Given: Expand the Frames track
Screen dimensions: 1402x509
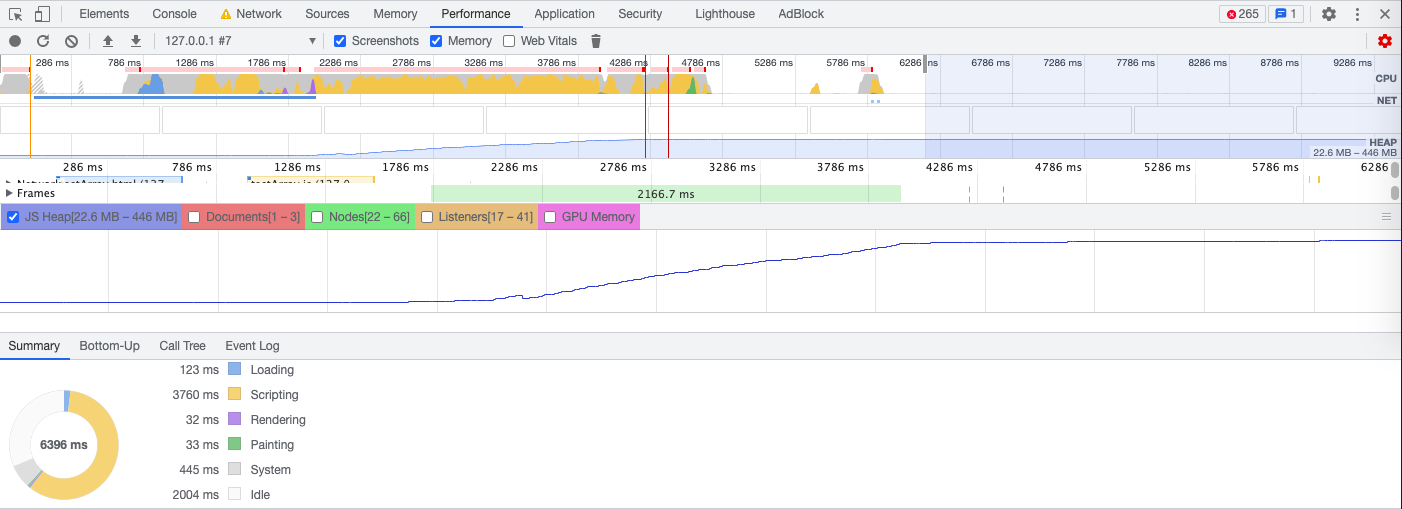Looking at the screenshot, I should point(10,193).
